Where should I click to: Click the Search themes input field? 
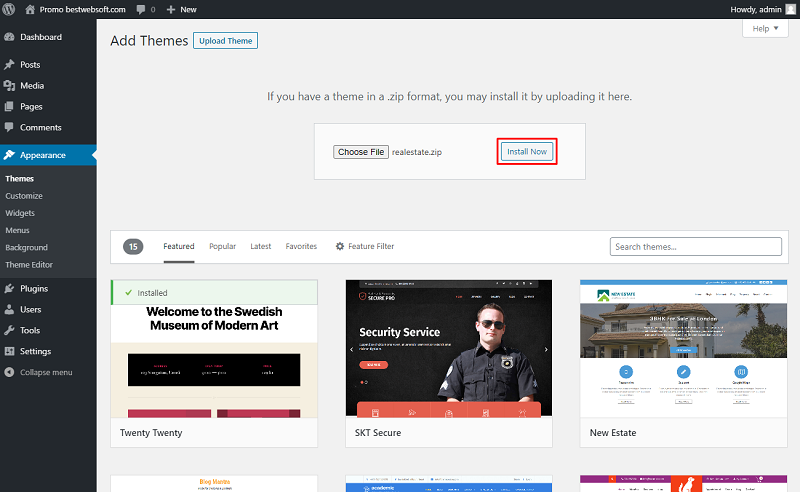[x=695, y=247]
